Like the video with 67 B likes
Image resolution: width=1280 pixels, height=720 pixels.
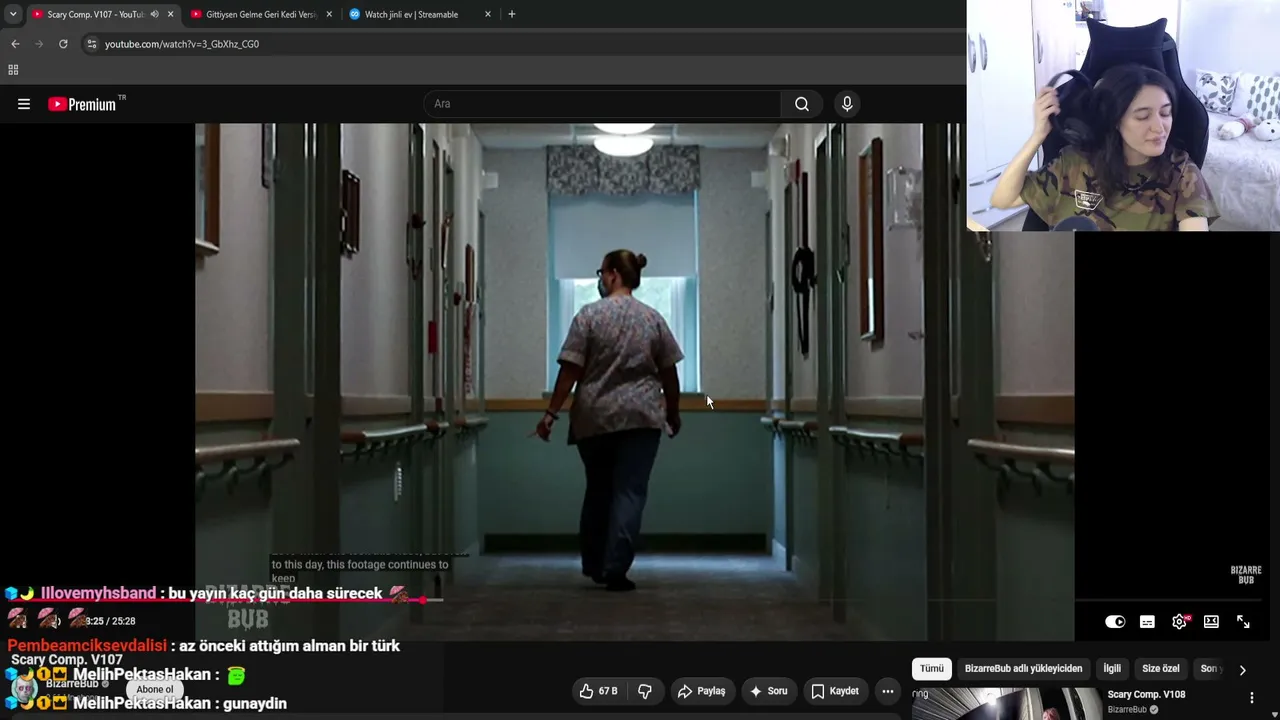point(598,691)
